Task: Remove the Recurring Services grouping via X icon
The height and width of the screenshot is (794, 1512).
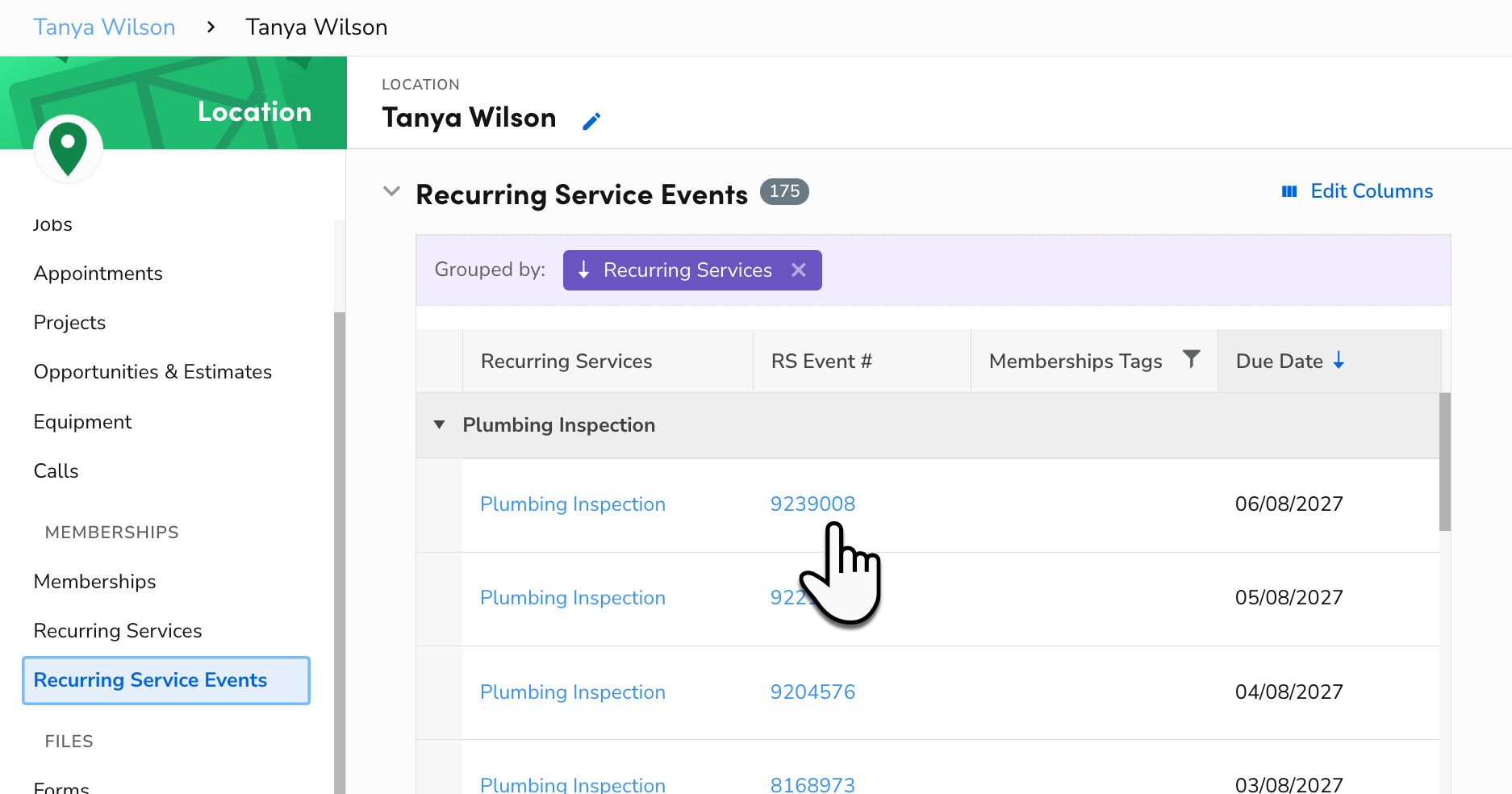Action: pos(798,270)
